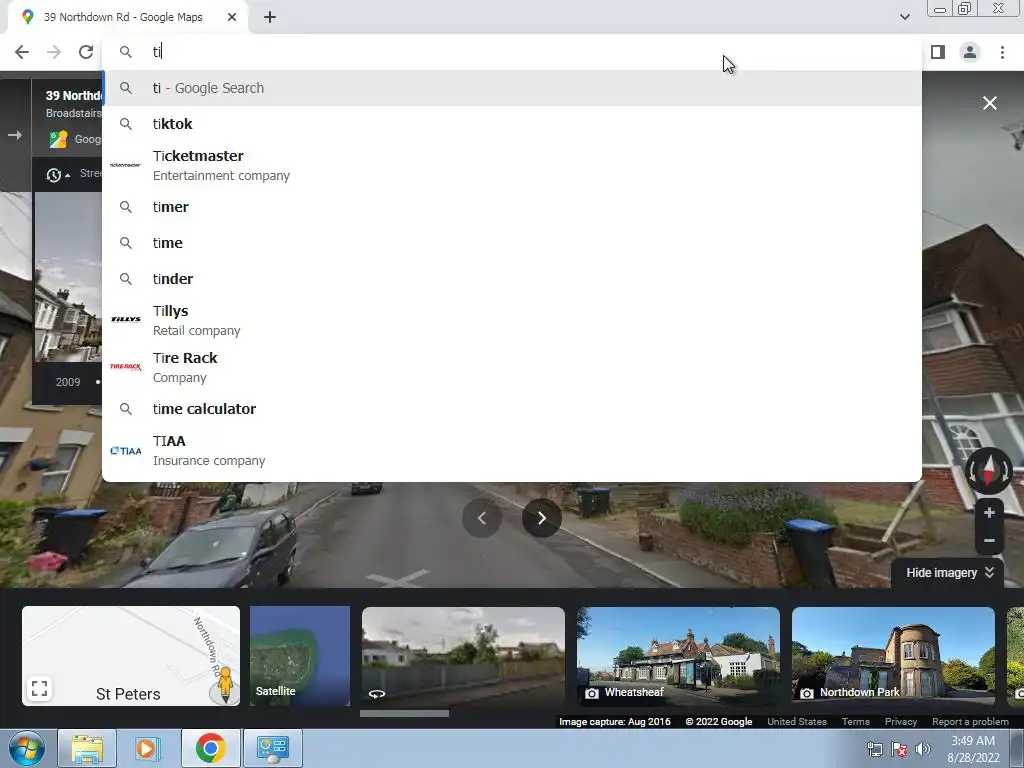
Task: Click the compass to reset orientation
Action: point(989,470)
